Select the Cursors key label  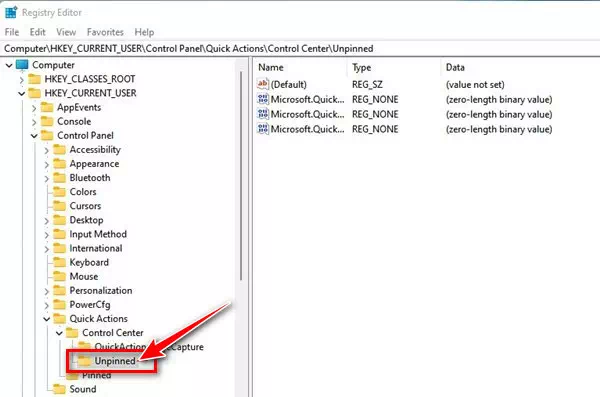click(x=85, y=206)
